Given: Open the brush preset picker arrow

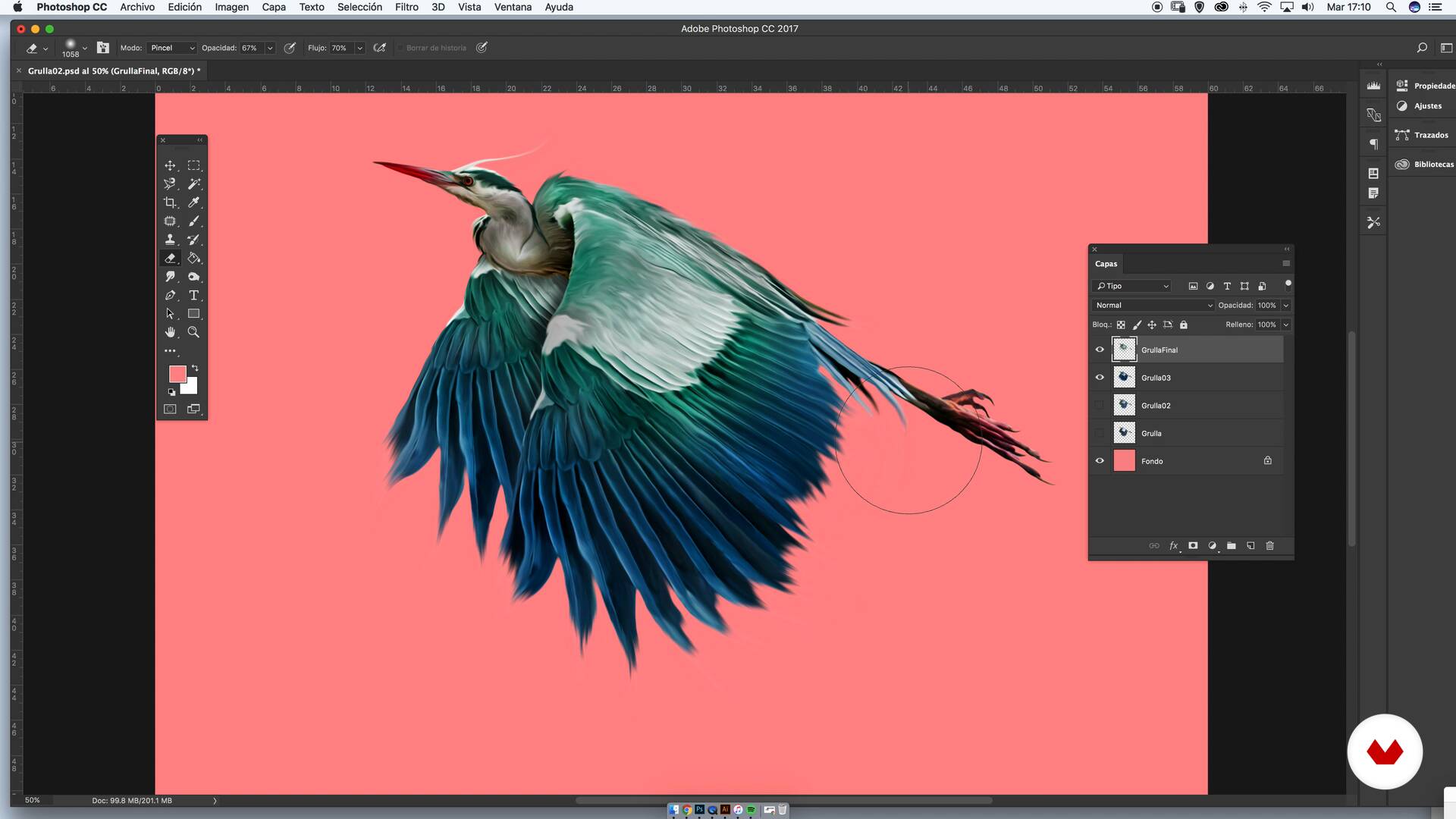Looking at the screenshot, I should (x=84, y=48).
